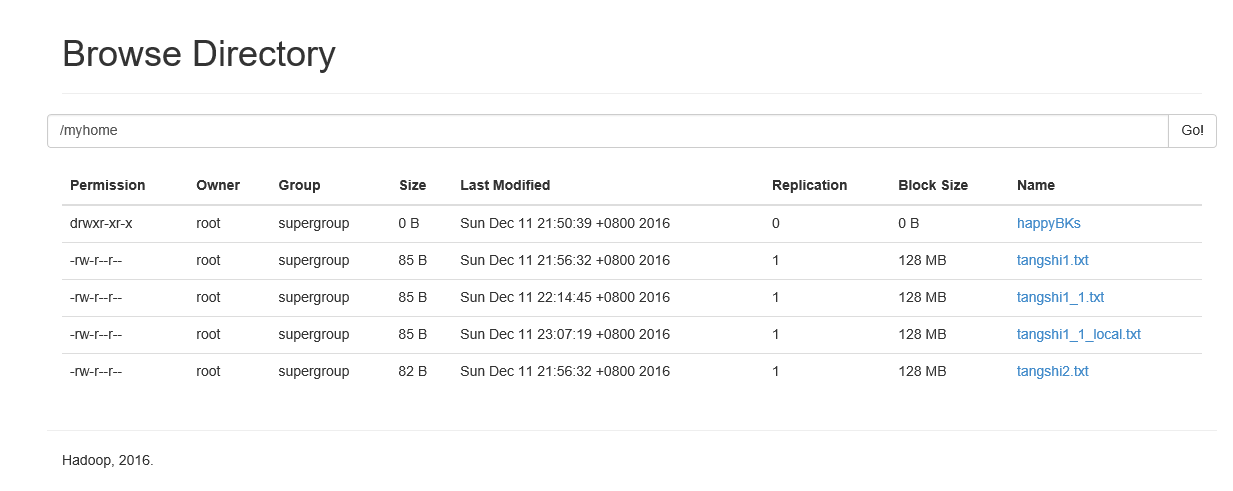Screen dimensions: 1233x491
Task: Focus the /myhome directory path field
Action: (x=608, y=131)
